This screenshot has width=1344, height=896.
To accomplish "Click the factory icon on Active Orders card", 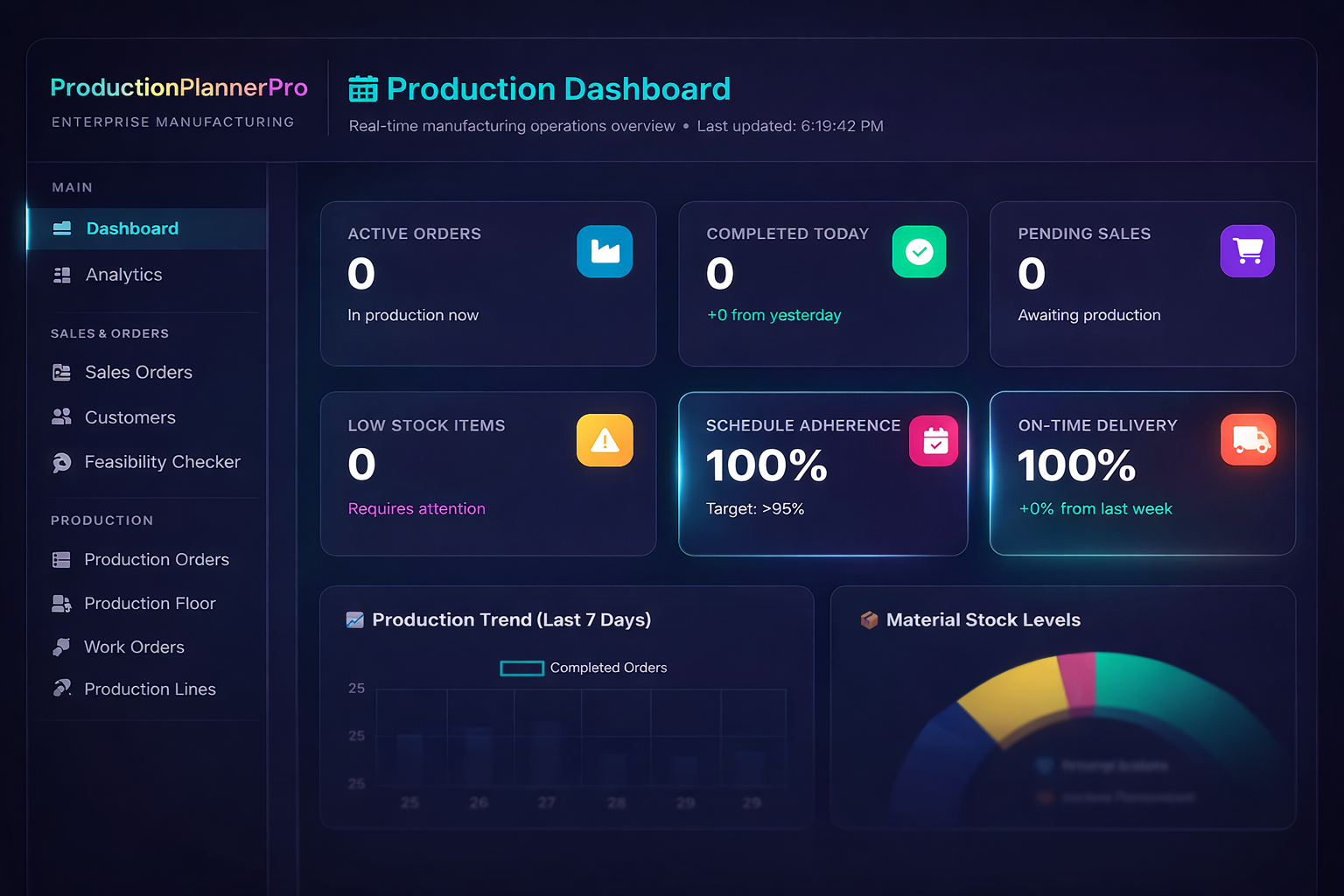I will [x=605, y=251].
